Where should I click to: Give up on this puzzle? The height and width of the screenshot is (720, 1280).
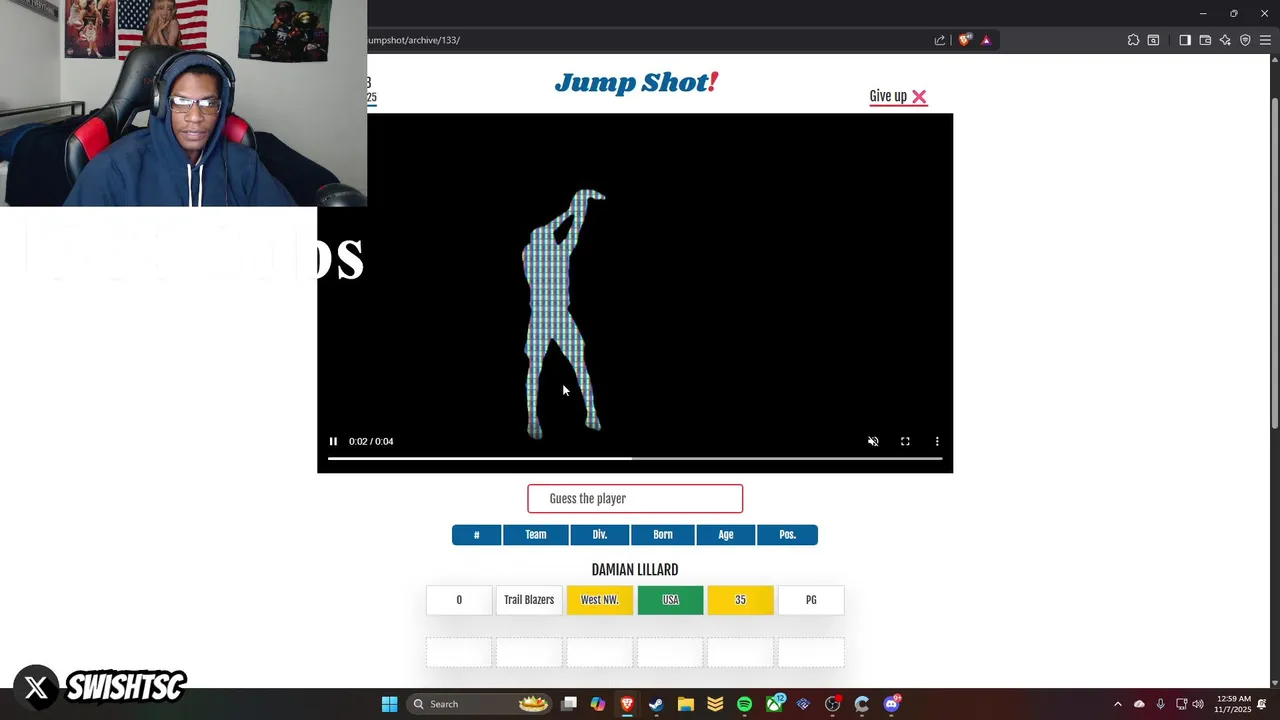pos(898,96)
